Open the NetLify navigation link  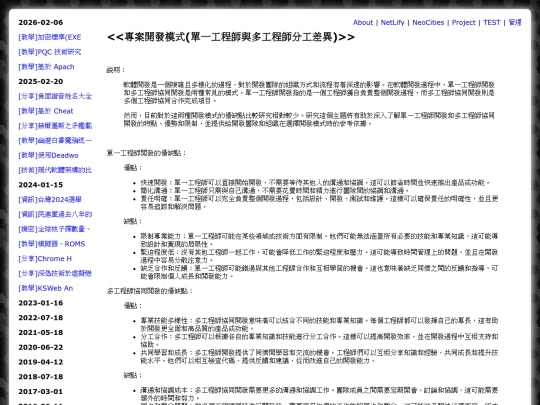click(392, 22)
